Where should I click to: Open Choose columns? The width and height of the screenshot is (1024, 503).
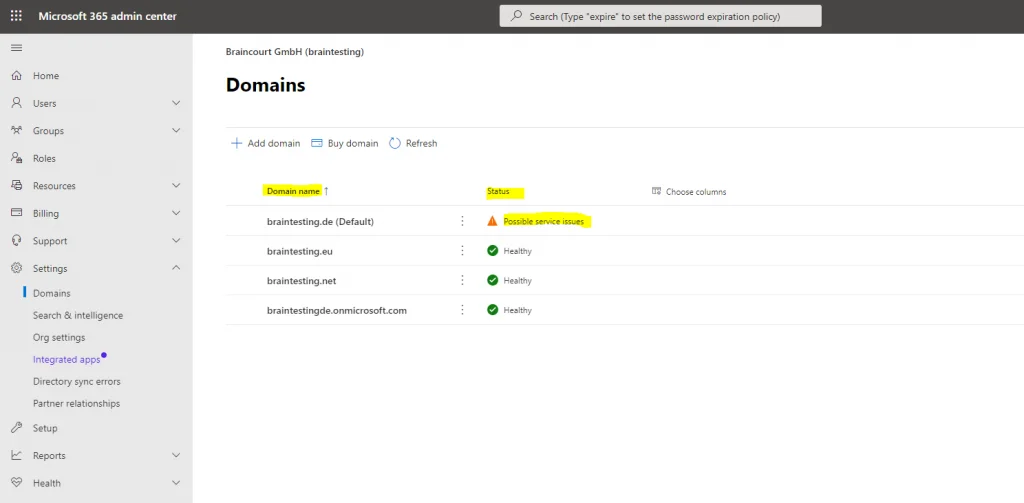pyautogui.click(x=689, y=191)
